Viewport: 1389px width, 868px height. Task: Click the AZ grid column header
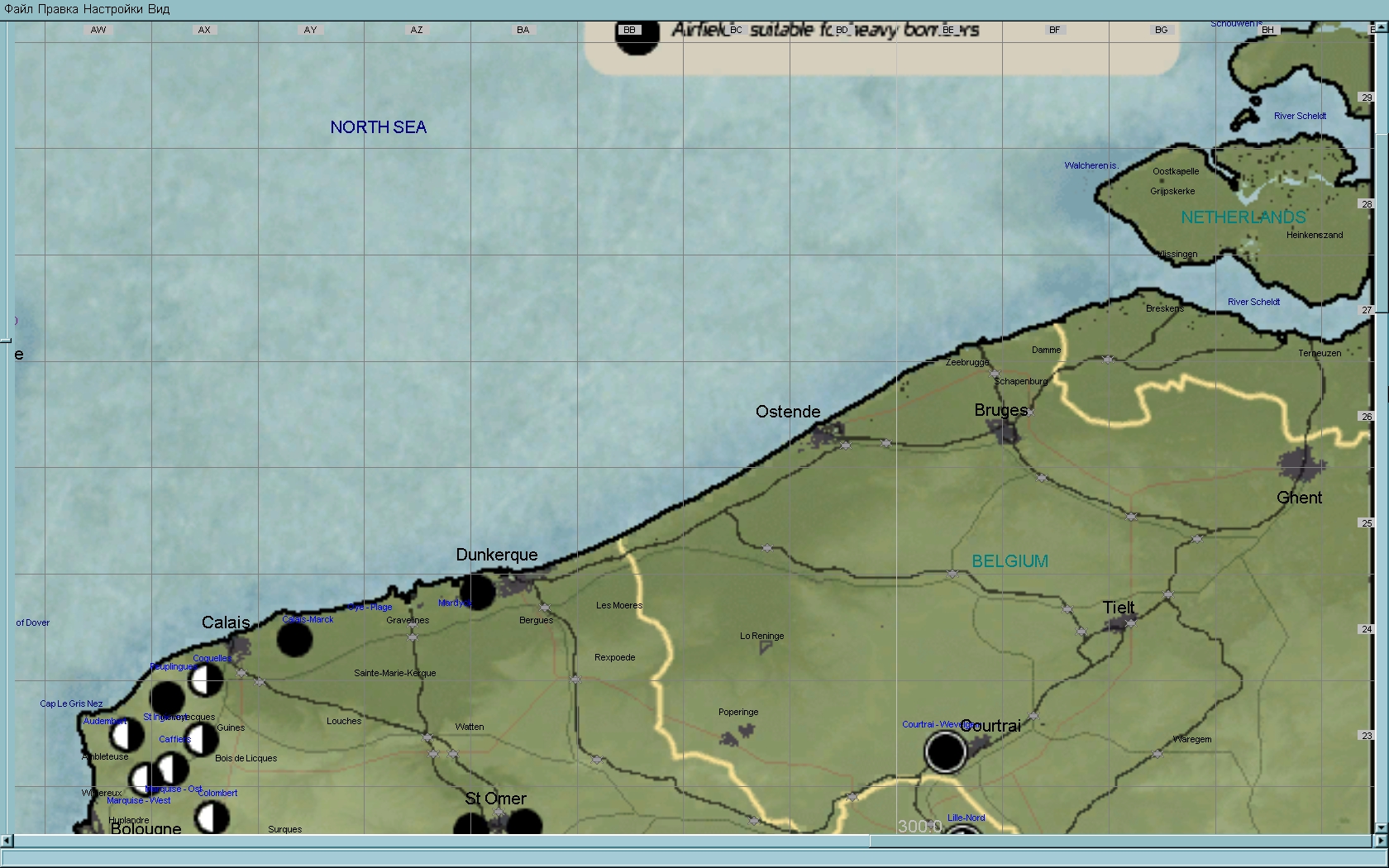(417, 30)
